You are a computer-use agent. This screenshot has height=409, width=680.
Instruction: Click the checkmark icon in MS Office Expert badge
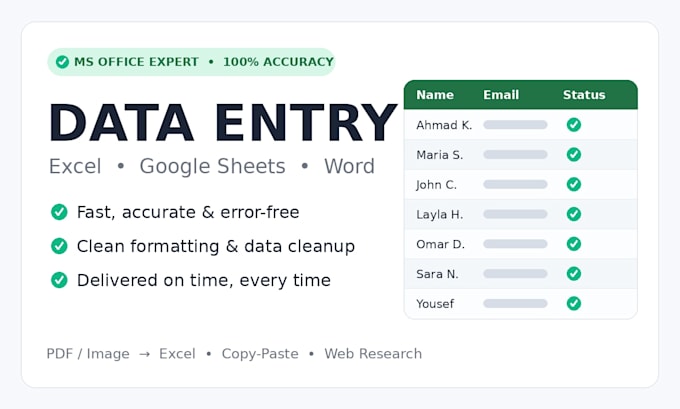point(62,62)
